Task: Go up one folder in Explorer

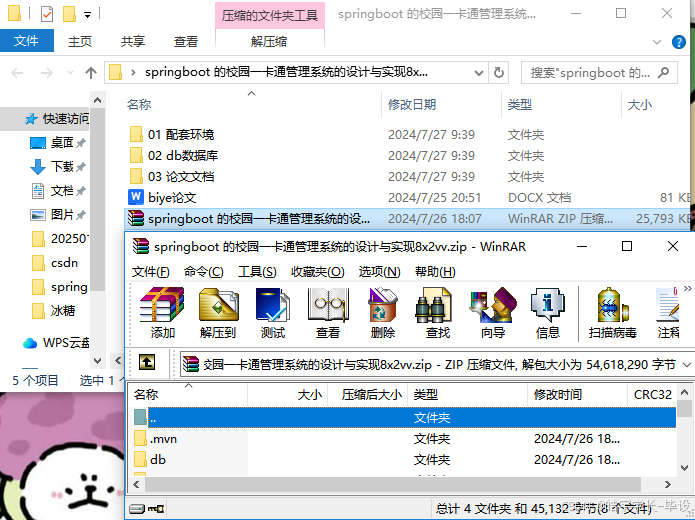Action: (x=91, y=73)
